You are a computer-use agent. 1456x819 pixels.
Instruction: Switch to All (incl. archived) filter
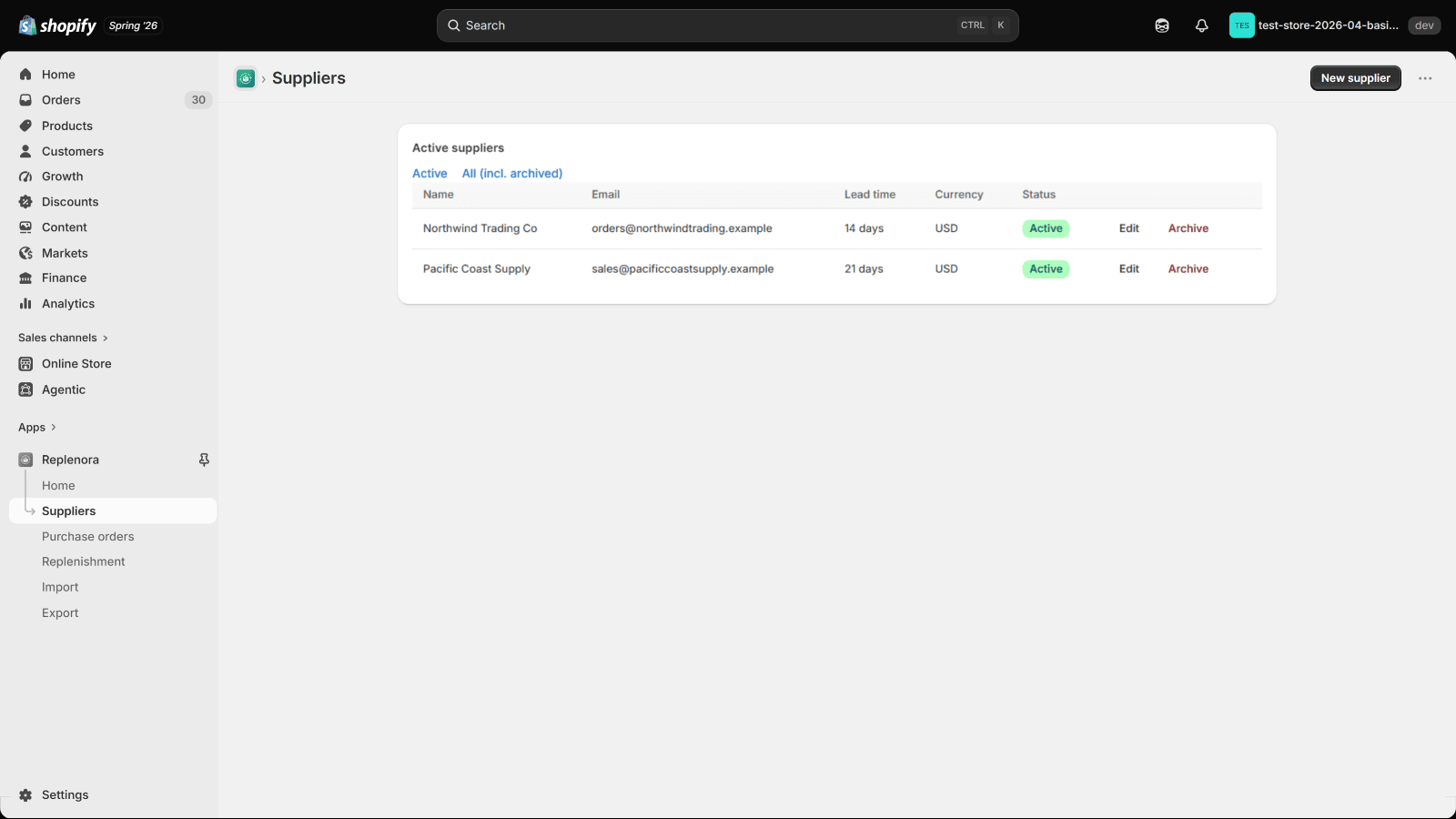tap(512, 174)
